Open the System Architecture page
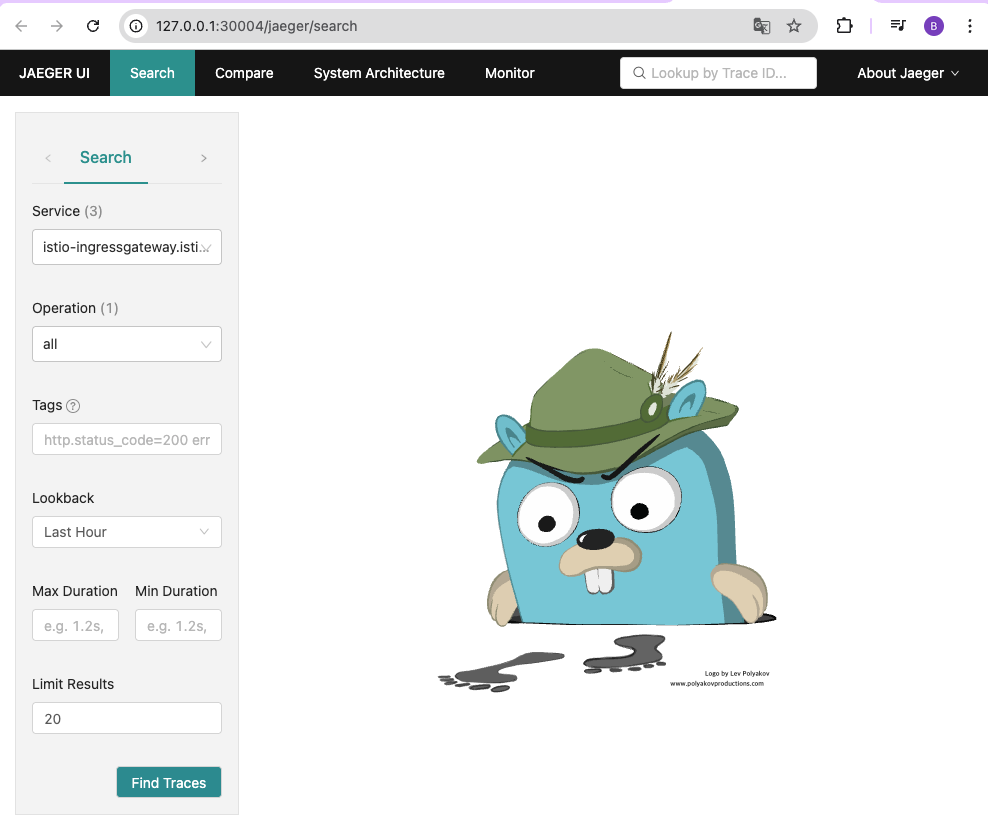This screenshot has height=832, width=988. (x=379, y=73)
